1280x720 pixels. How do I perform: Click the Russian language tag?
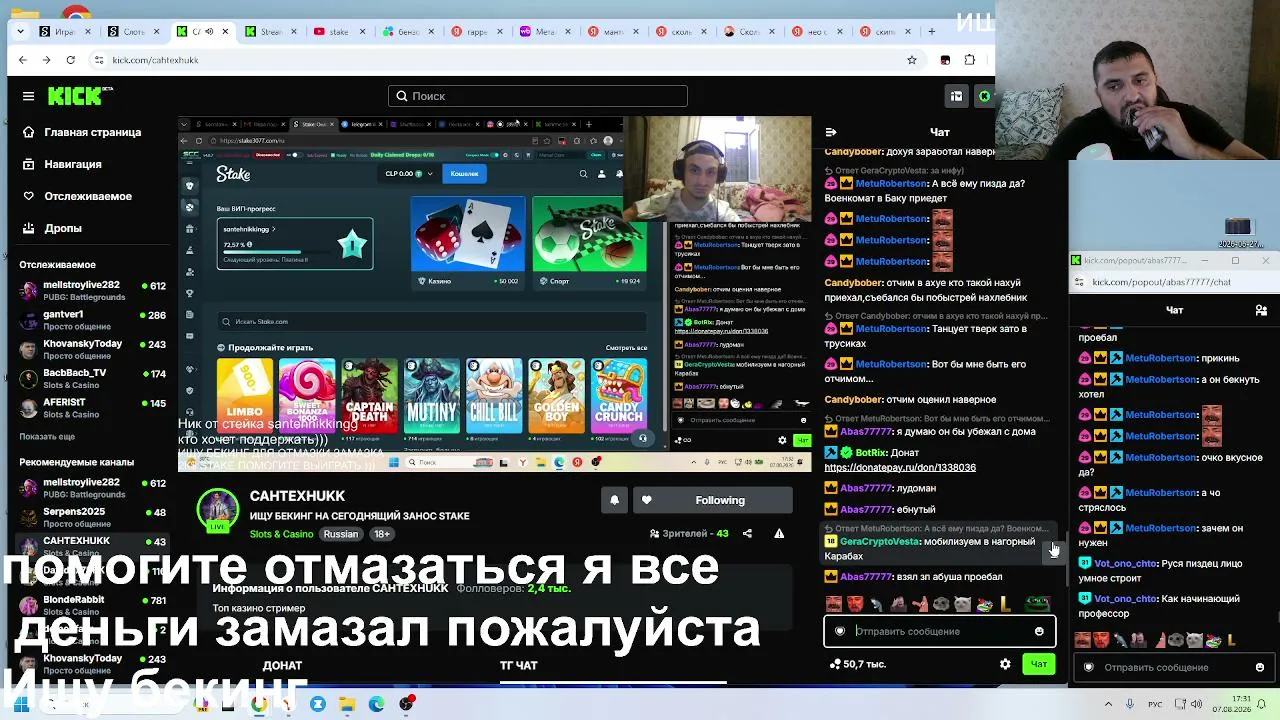(x=340, y=534)
